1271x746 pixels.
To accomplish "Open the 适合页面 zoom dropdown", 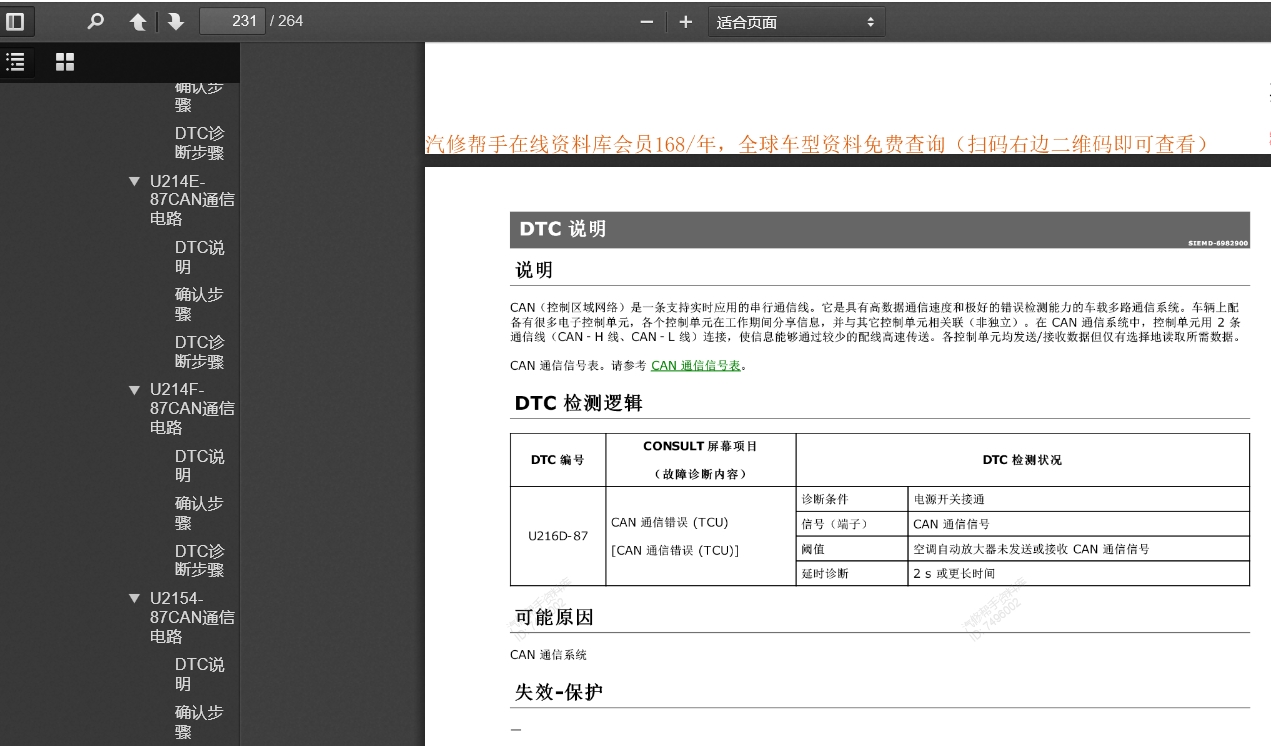I will 796,22.
